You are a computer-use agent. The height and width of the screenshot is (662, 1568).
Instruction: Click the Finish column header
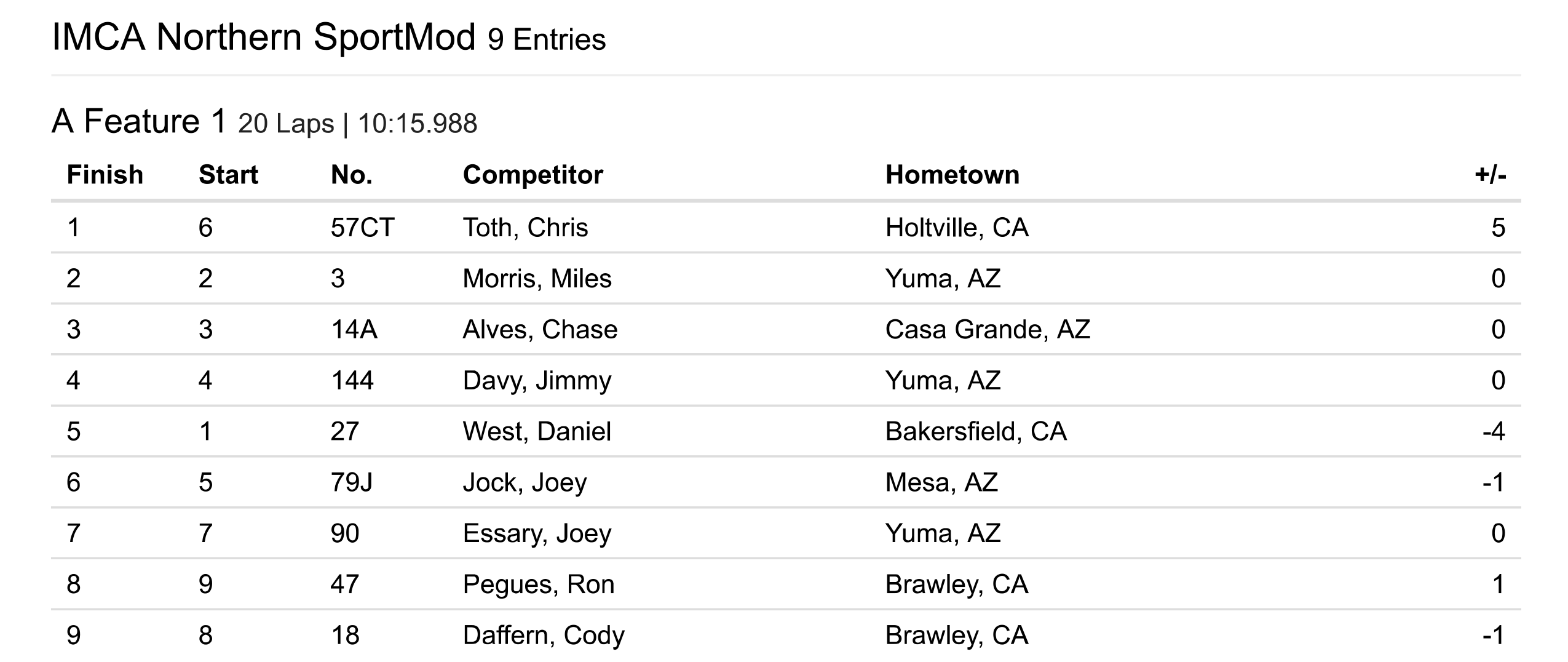point(105,175)
